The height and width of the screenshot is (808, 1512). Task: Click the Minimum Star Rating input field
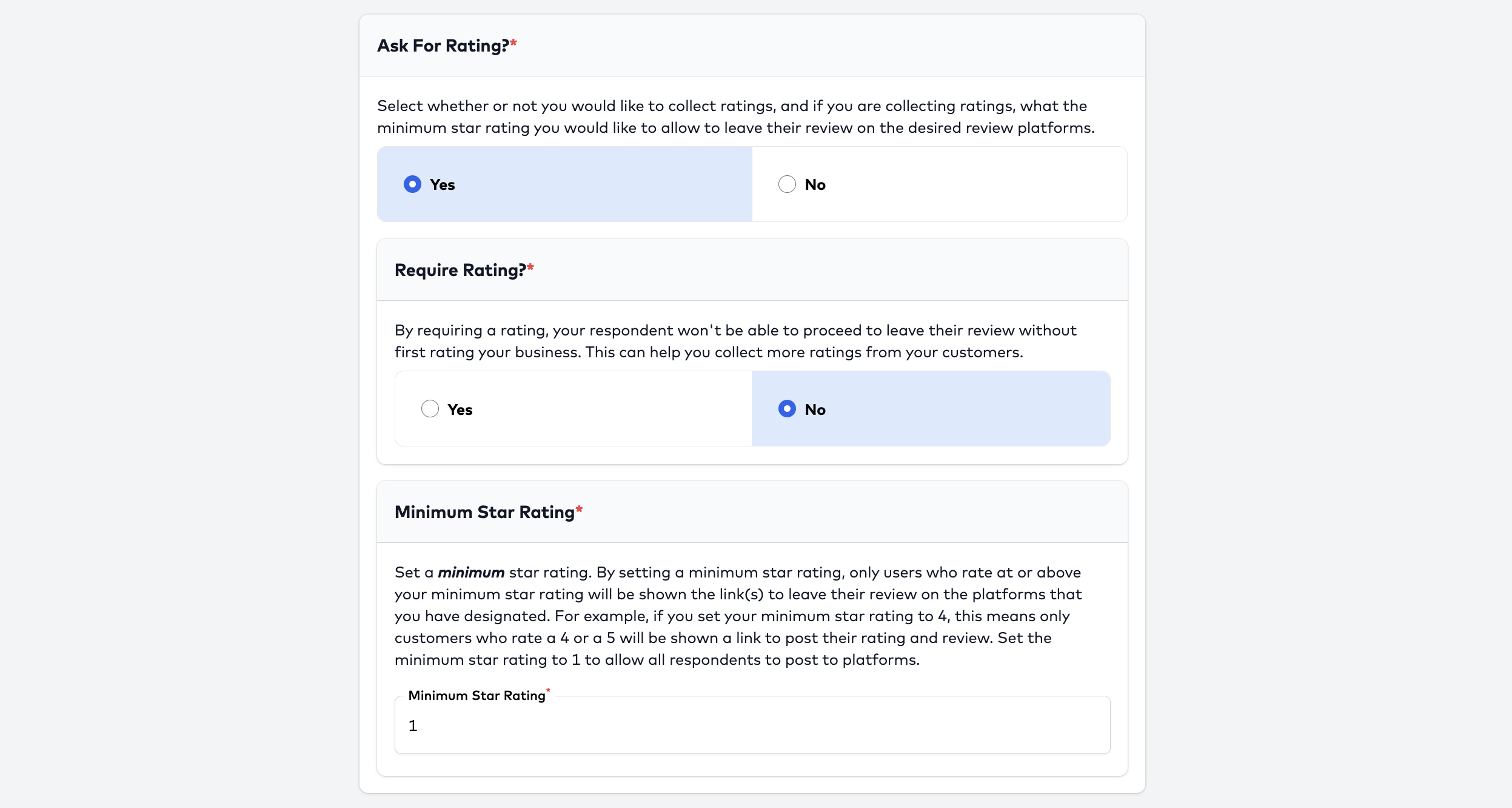[752, 726]
